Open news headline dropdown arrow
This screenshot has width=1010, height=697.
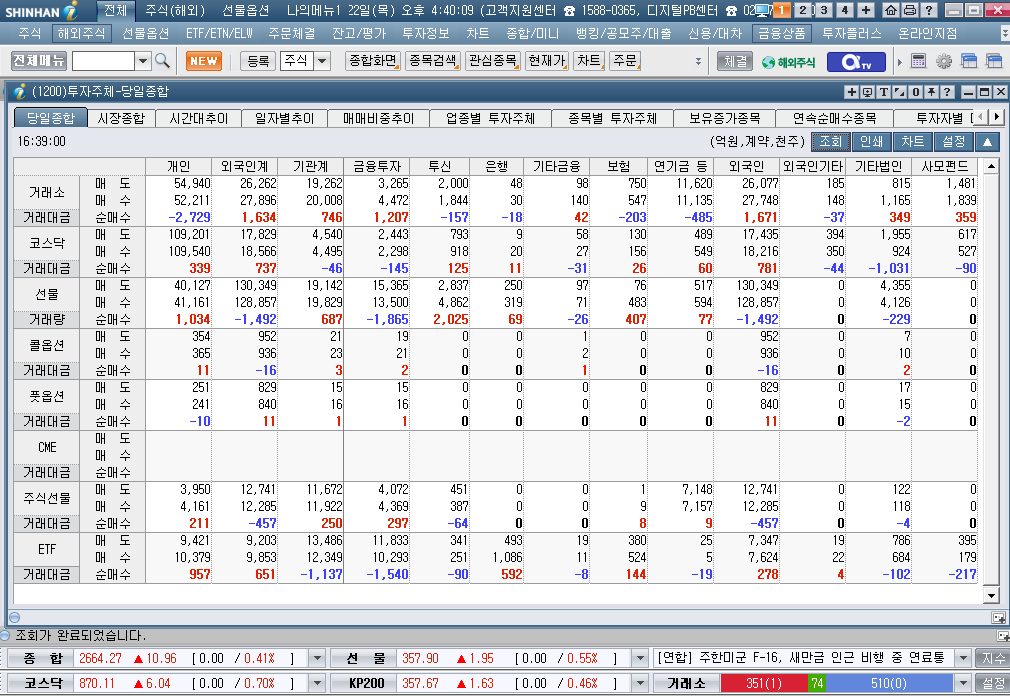(964, 658)
